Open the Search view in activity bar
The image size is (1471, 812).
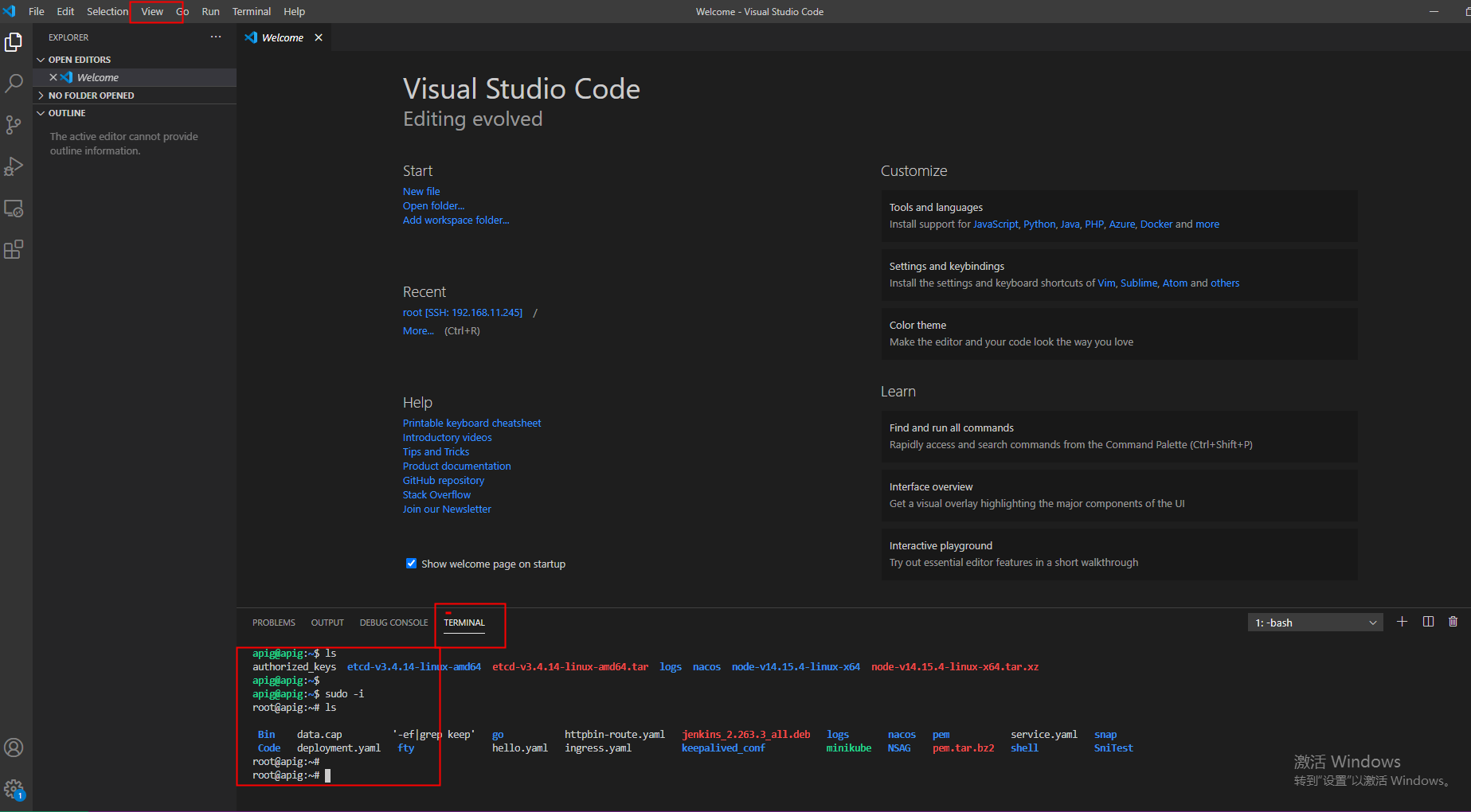point(14,83)
